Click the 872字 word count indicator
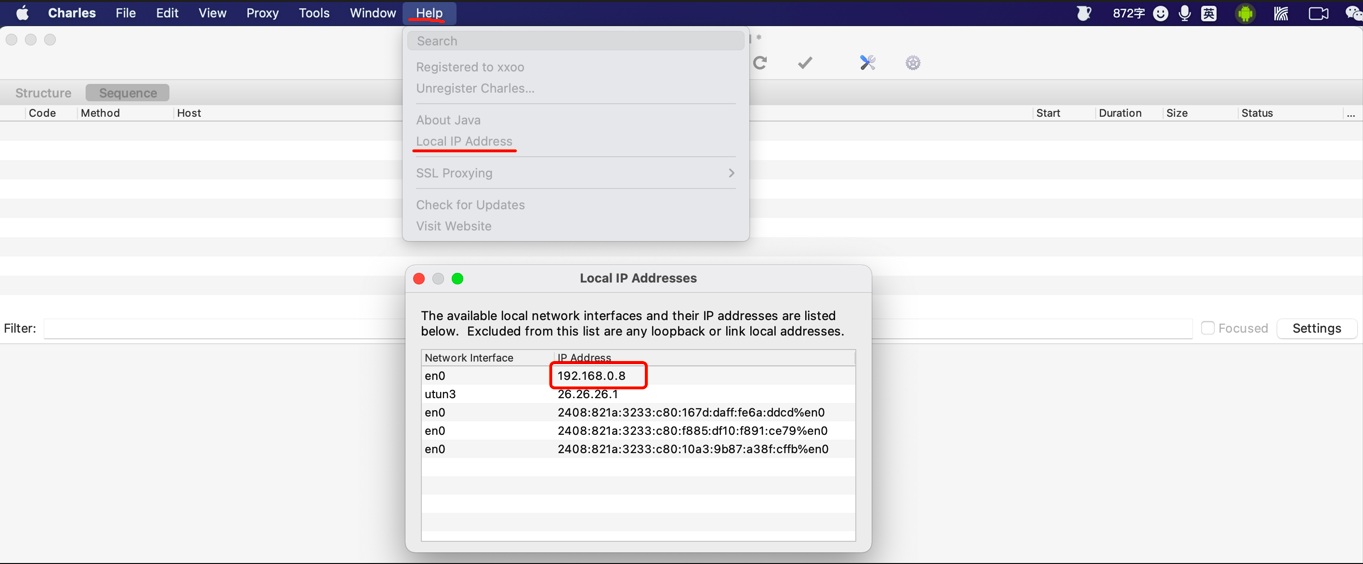The width and height of the screenshot is (1363, 564). pyautogui.click(x=1128, y=13)
